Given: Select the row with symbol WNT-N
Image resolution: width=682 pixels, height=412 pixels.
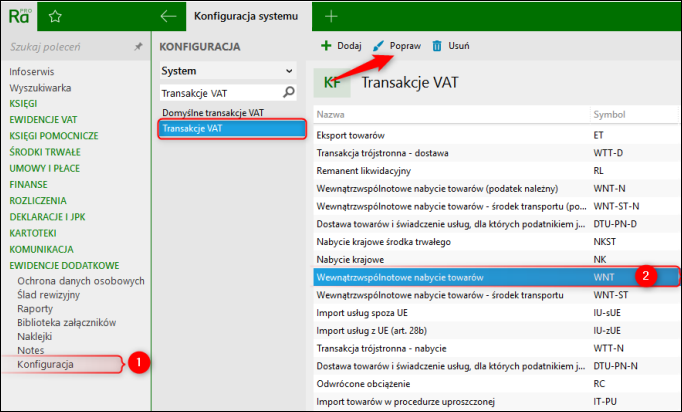Looking at the screenshot, I should [x=495, y=189].
